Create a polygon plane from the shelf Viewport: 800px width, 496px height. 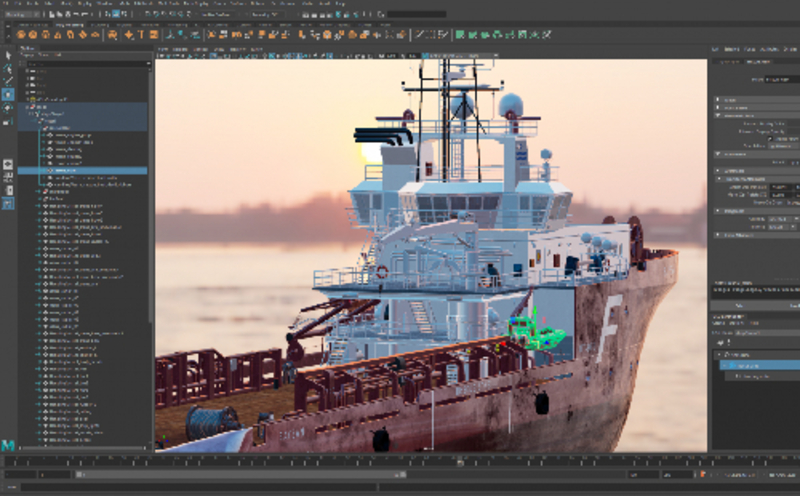(x=83, y=35)
